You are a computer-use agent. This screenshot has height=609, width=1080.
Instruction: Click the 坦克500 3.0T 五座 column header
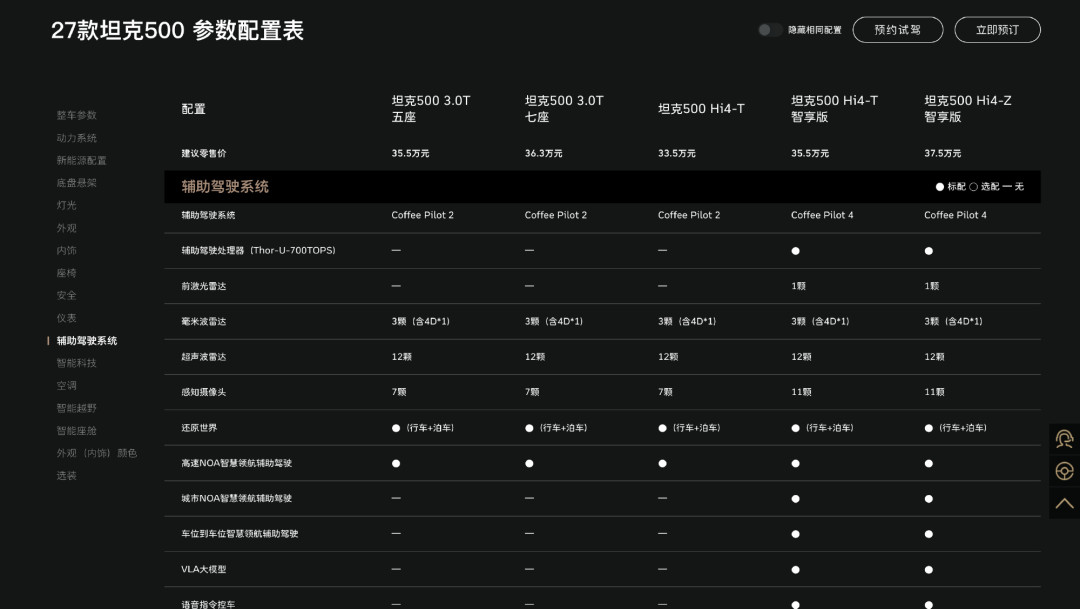click(x=431, y=108)
